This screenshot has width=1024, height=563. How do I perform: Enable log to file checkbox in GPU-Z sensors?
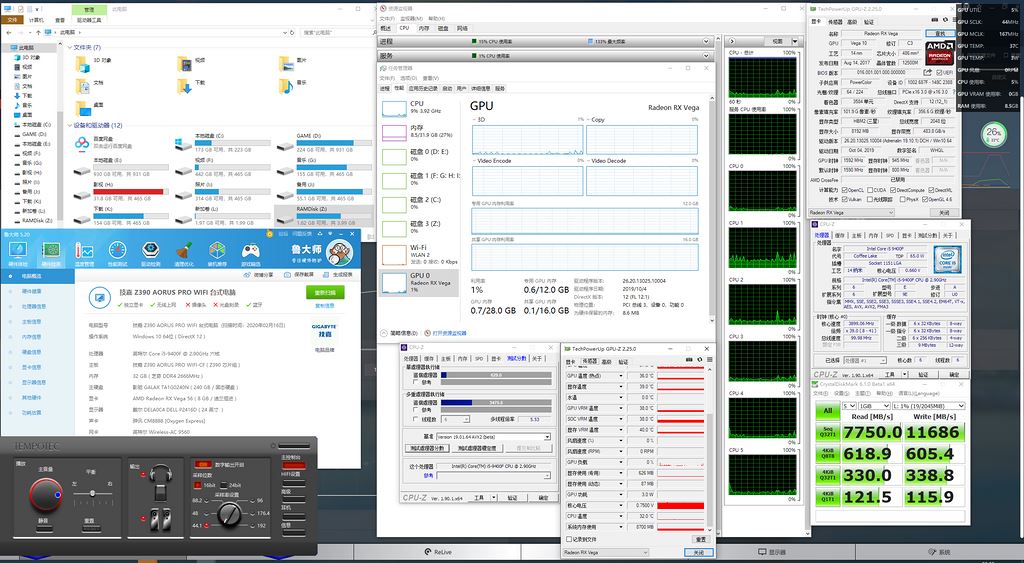click(568, 539)
